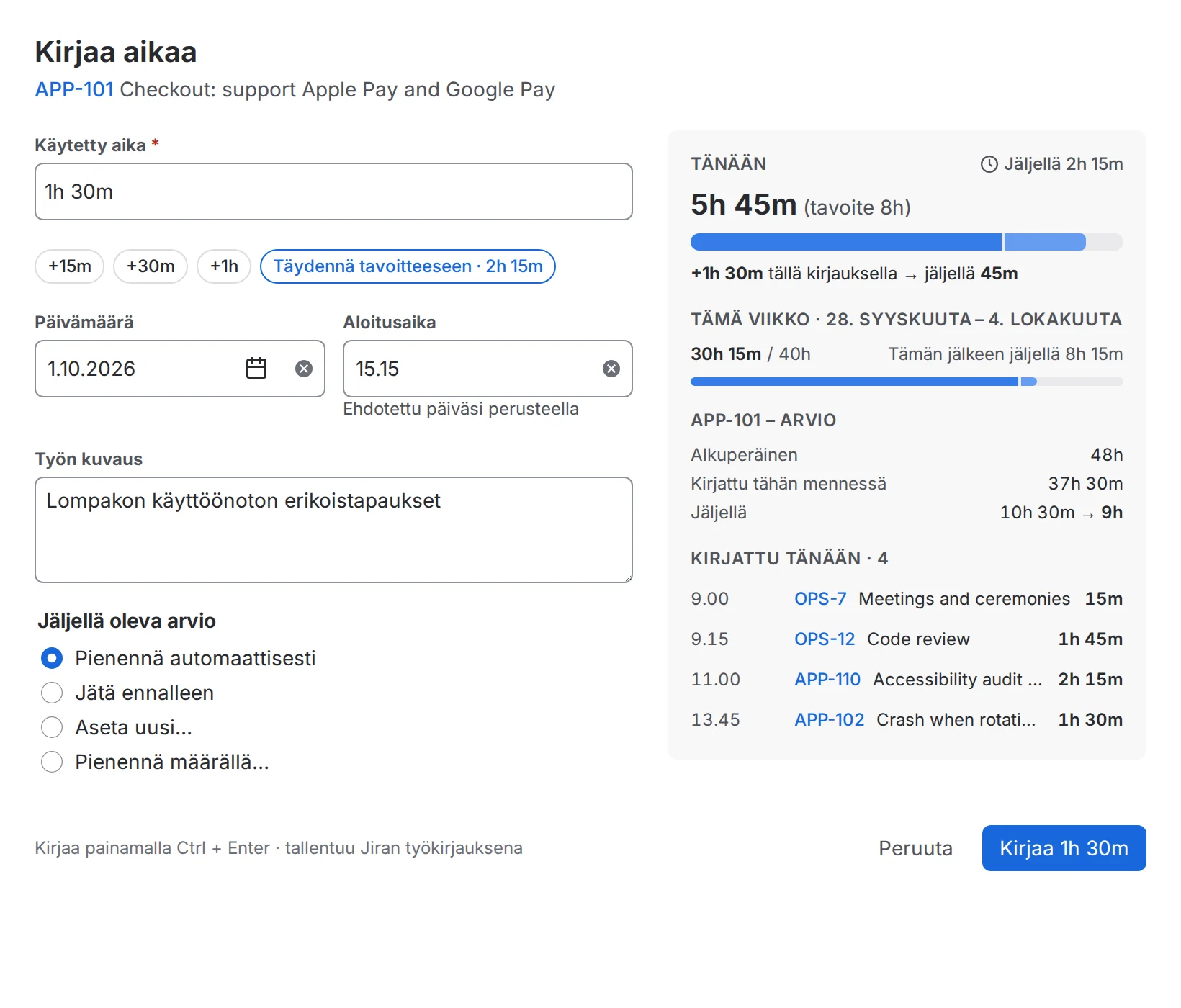This screenshot has height=1008, width=1181.
Task: Focus the Käytetty aika input field
Action: pyautogui.click(x=333, y=192)
